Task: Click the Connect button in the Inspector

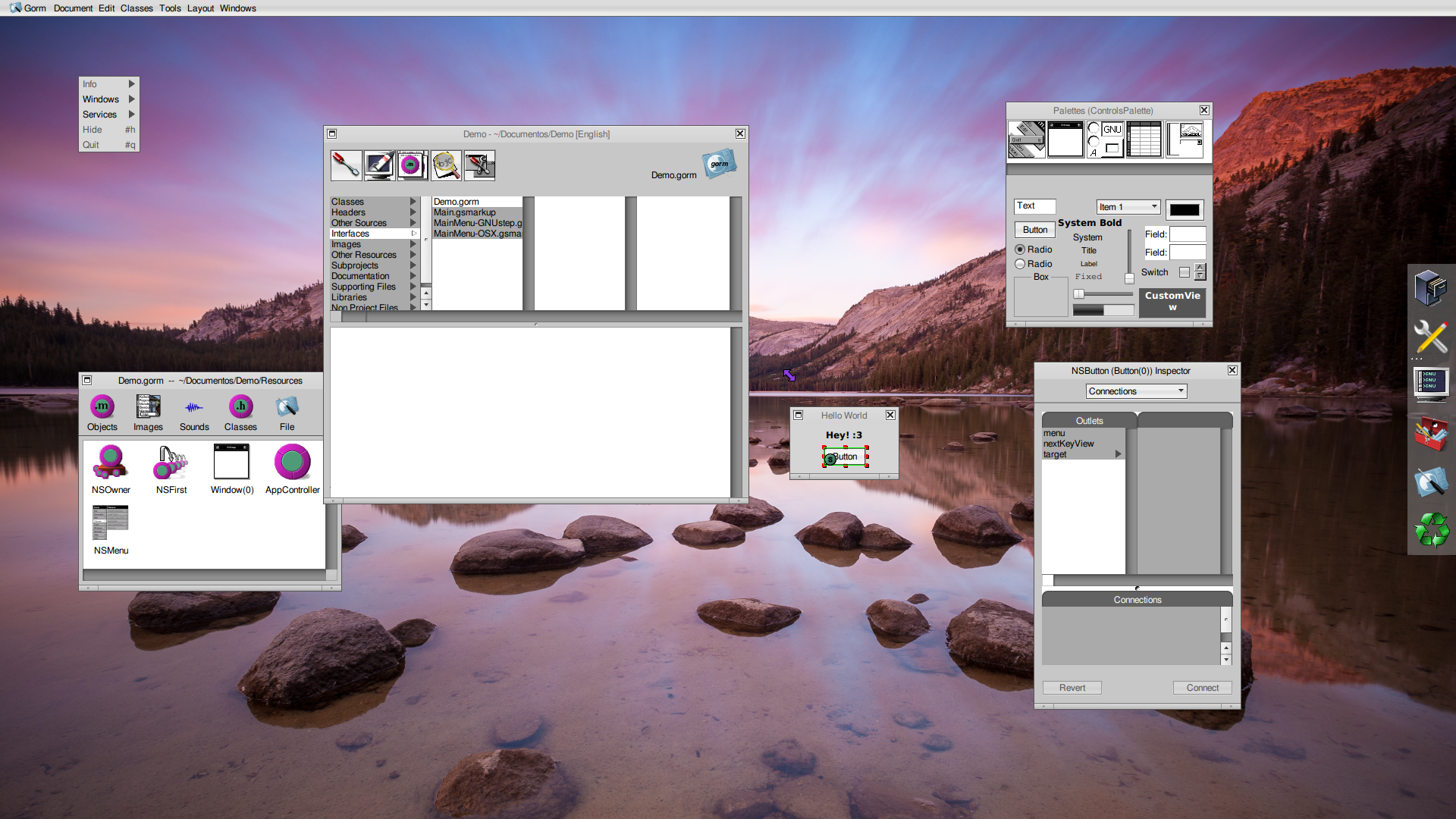Action: click(x=1202, y=687)
